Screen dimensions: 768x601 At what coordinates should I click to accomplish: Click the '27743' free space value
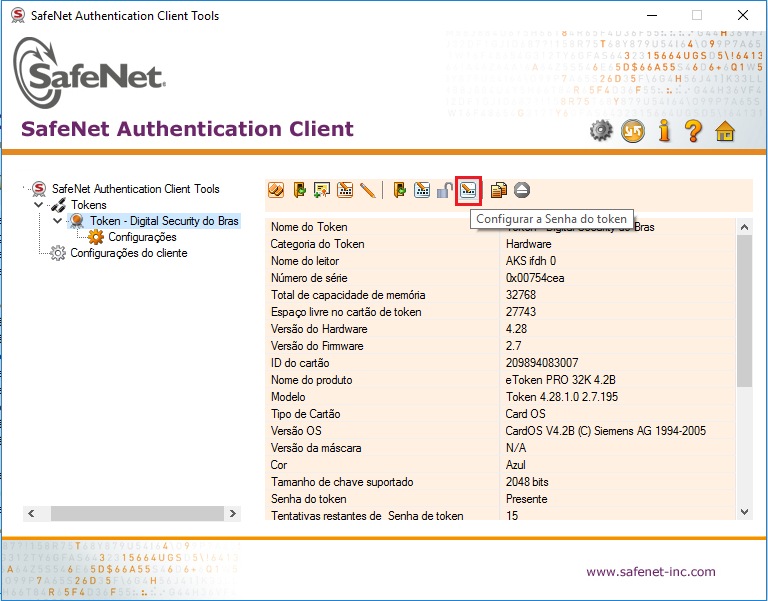pyautogui.click(x=521, y=312)
